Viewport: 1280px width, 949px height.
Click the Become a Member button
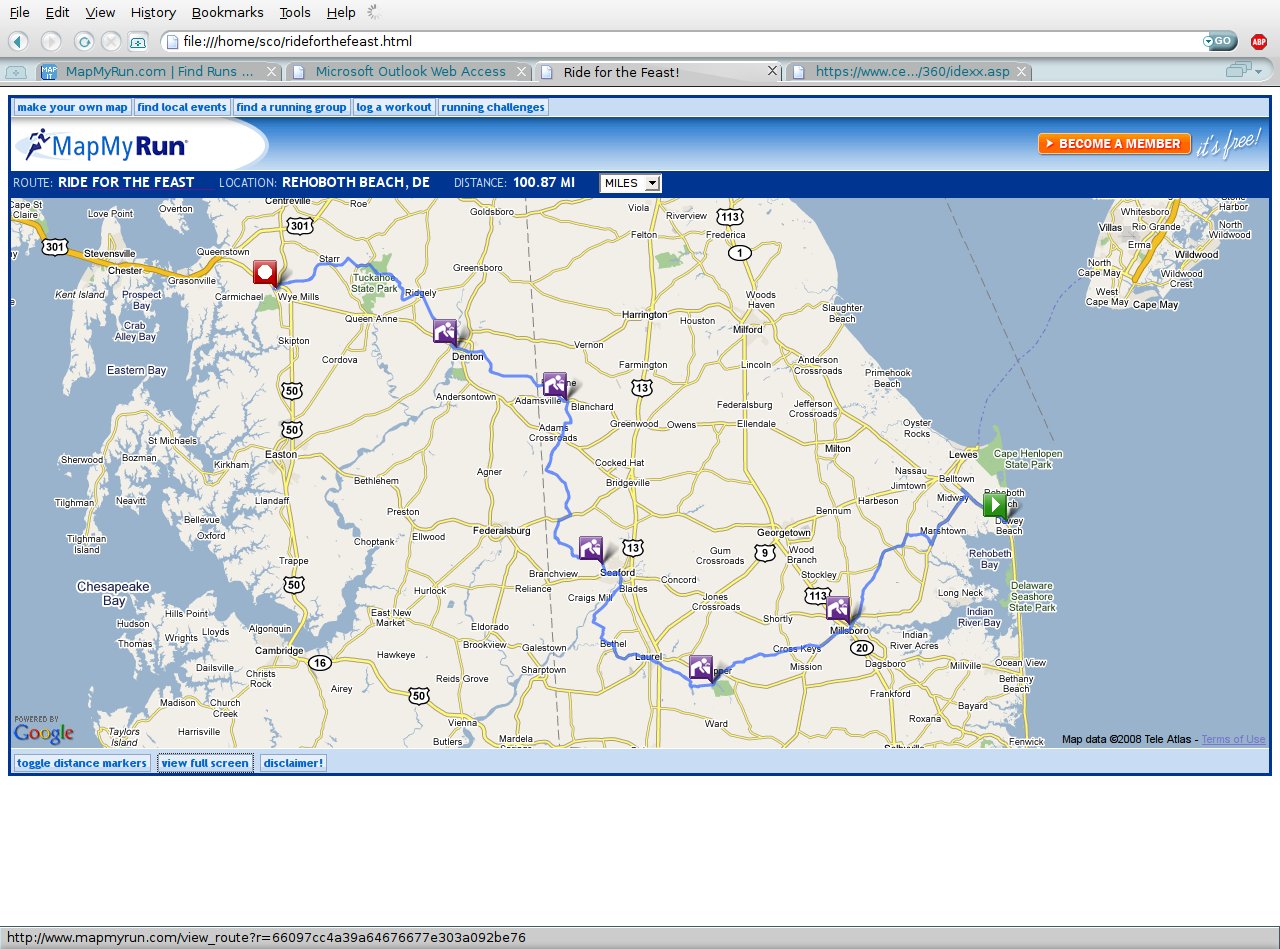(1114, 144)
